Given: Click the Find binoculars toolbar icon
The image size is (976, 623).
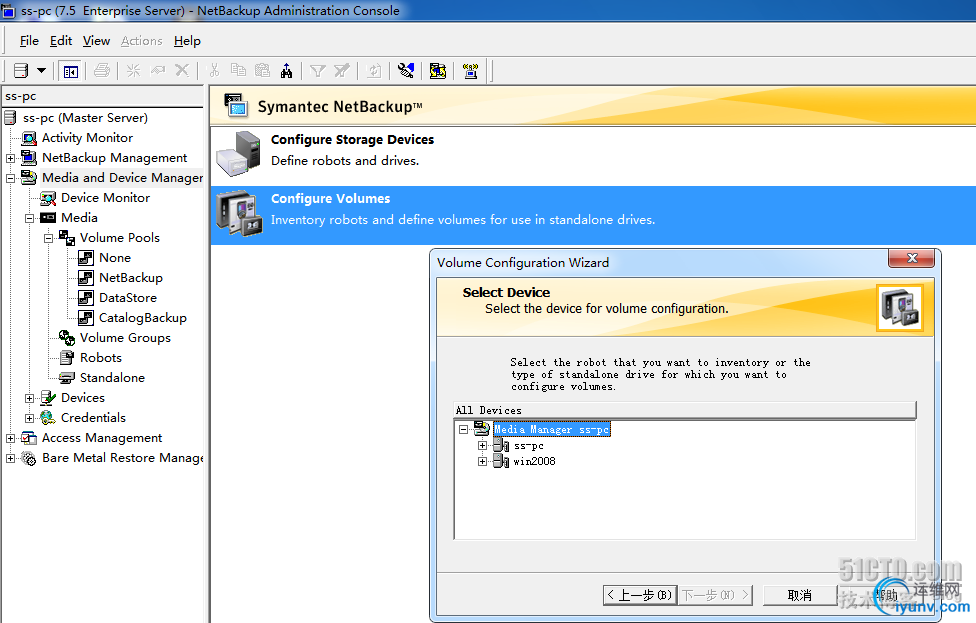Looking at the screenshot, I should pyautogui.click(x=286, y=71).
